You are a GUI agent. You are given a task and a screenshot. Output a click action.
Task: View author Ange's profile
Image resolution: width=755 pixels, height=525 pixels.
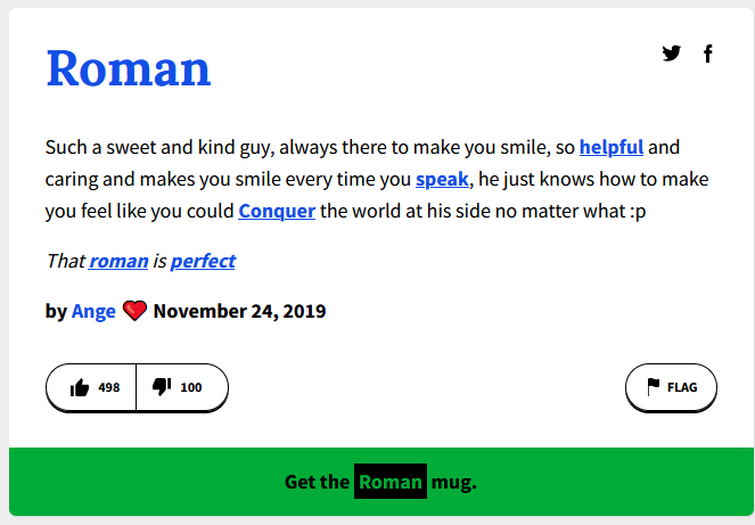click(93, 311)
